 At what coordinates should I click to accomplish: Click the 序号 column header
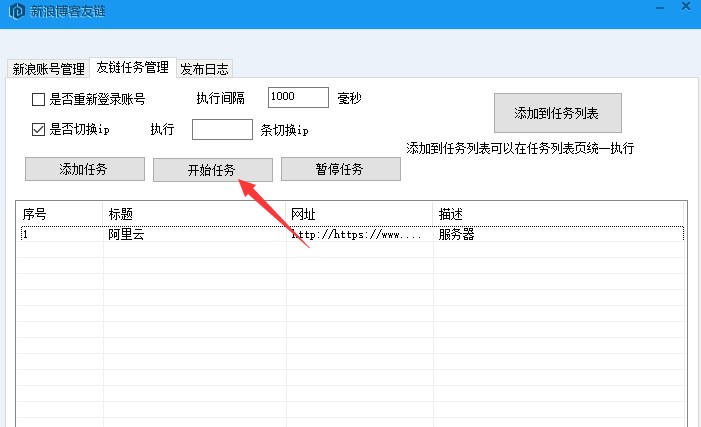point(59,214)
